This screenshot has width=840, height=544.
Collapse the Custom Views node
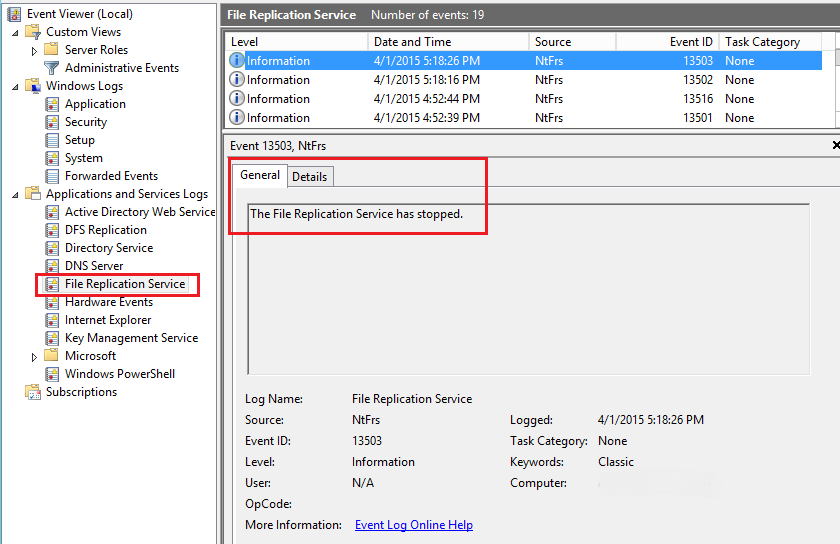16,33
